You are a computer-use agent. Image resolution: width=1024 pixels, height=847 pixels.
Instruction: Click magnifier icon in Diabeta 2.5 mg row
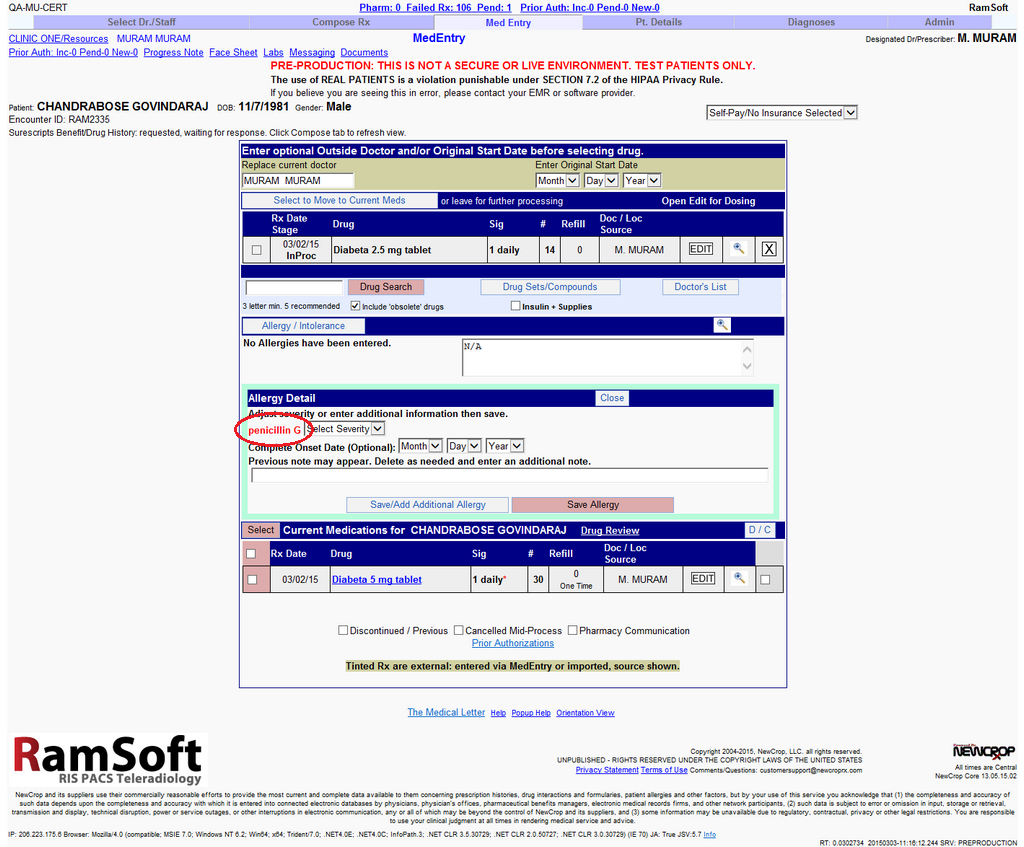[738, 249]
